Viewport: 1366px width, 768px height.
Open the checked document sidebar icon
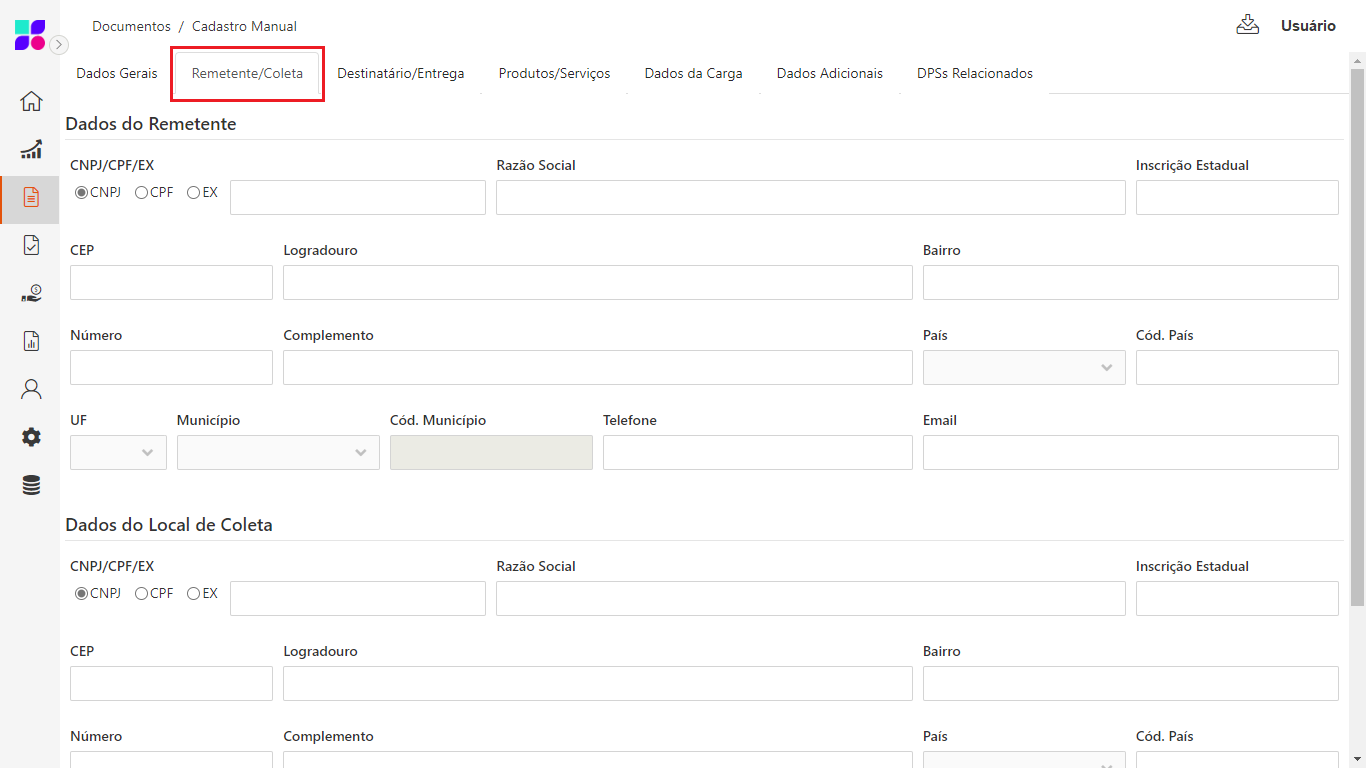point(31,245)
